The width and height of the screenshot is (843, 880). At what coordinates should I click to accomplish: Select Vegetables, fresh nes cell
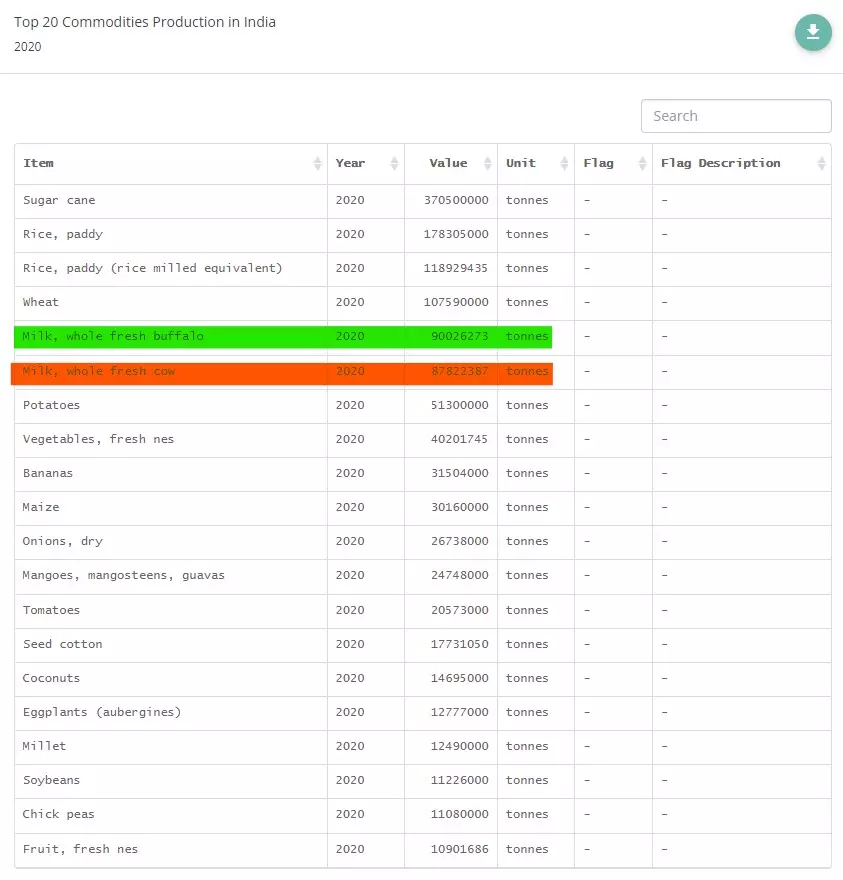click(x=171, y=440)
